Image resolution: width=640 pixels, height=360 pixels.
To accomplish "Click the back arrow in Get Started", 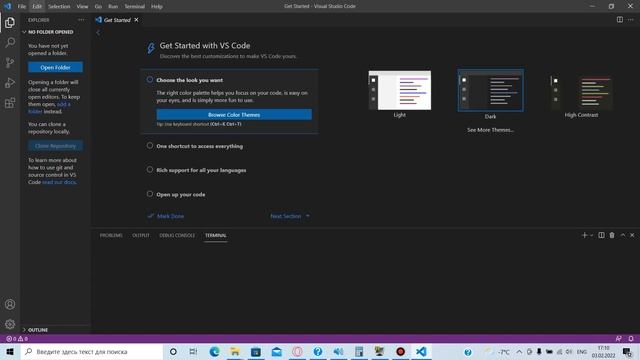I will pyautogui.click(x=98, y=32).
